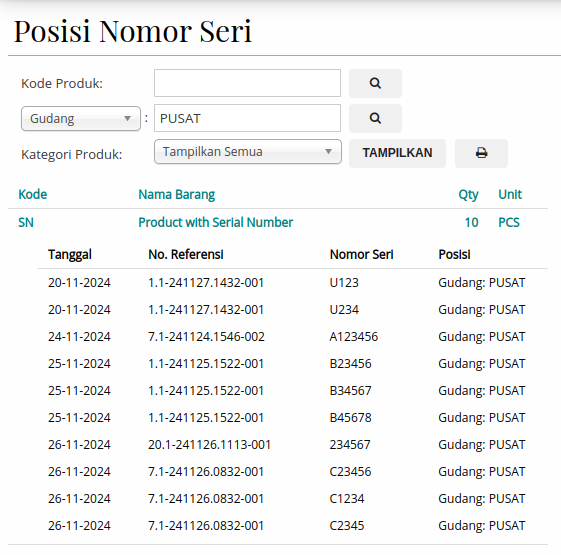The height and width of the screenshot is (555, 561).
Task: Click the Unit column header
Action: [x=510, y=194]
